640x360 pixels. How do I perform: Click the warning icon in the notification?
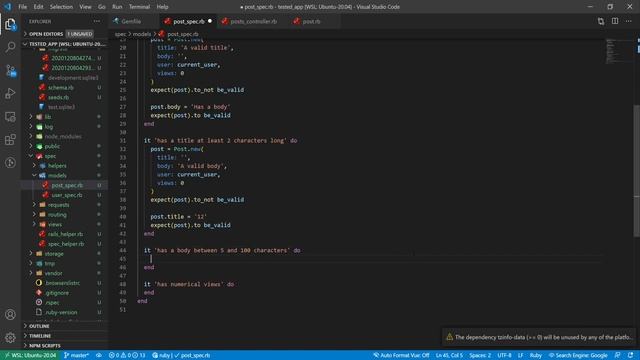pos(449,337)
